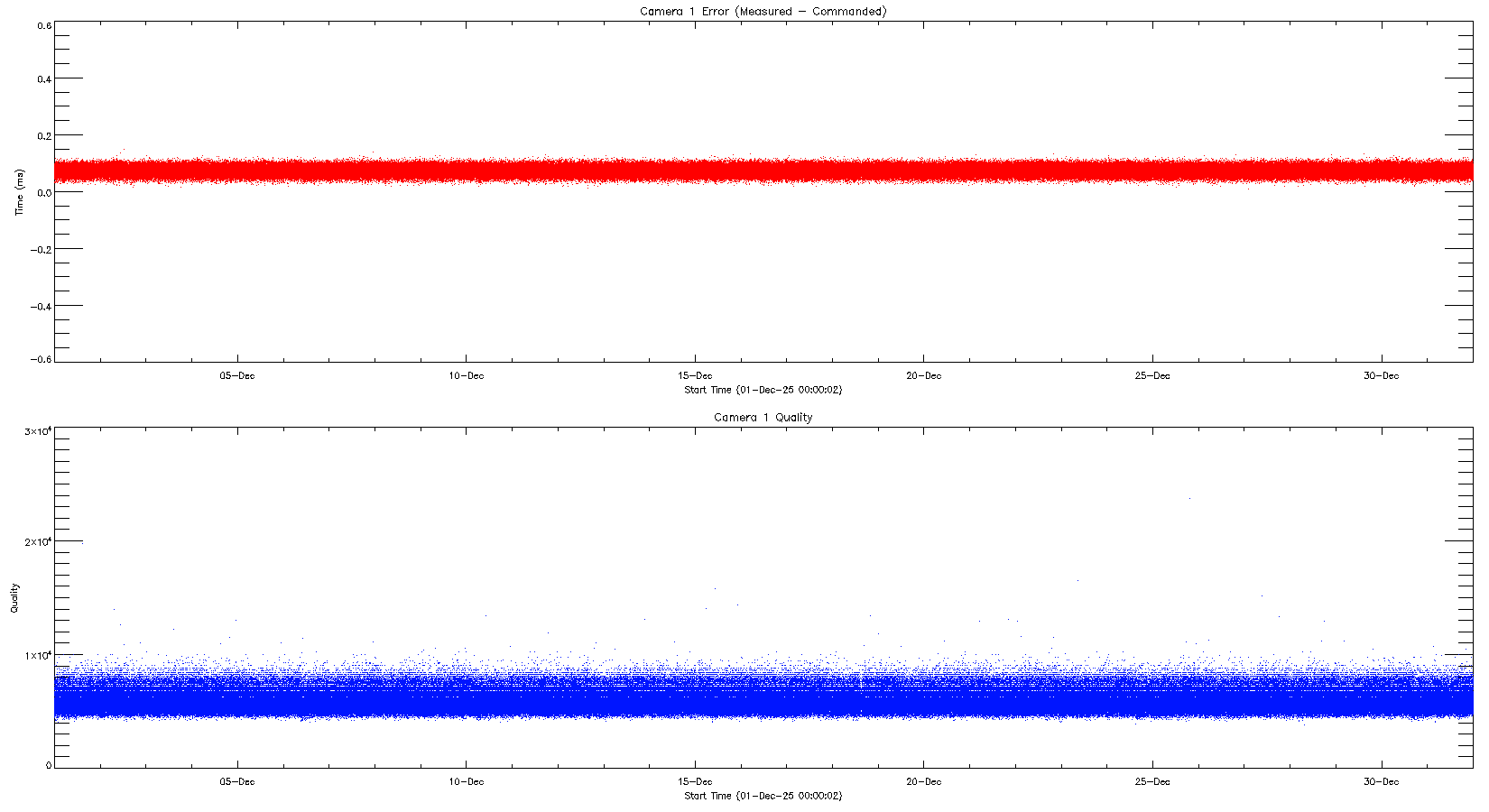Click the 3×10⁴ y-axis value on quality chart

(38, 432)
